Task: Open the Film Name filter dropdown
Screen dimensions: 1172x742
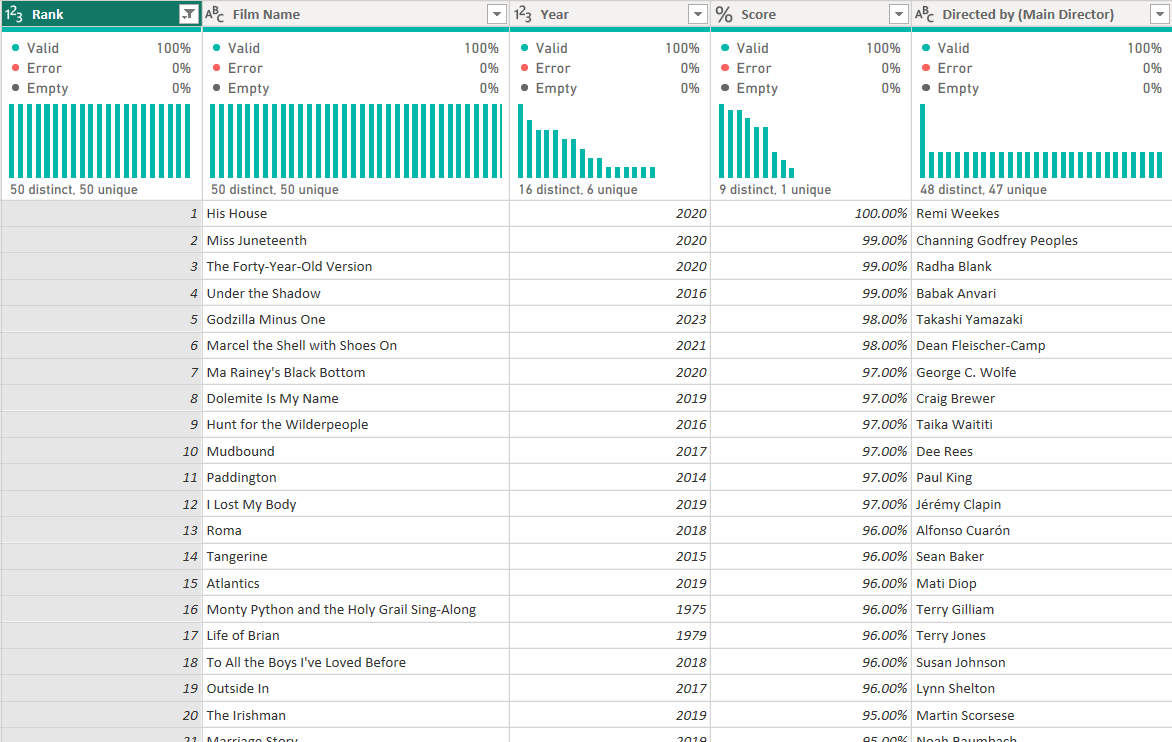Action: [x=496, y=14]
